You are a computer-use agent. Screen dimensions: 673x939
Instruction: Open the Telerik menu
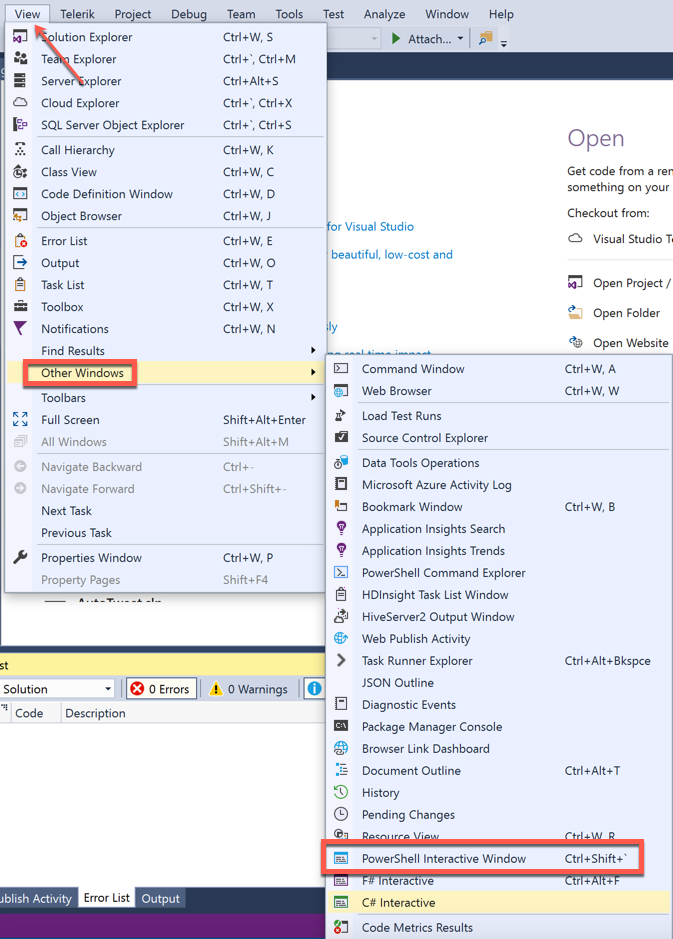click(77, 14)
